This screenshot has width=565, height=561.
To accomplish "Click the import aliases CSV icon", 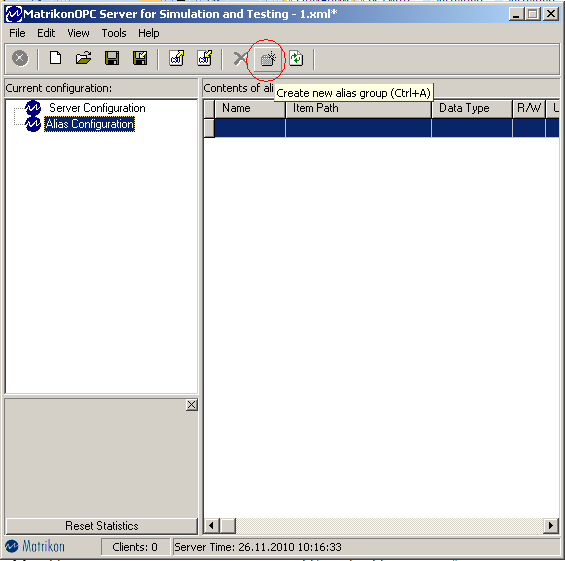I will pos(177,58).
